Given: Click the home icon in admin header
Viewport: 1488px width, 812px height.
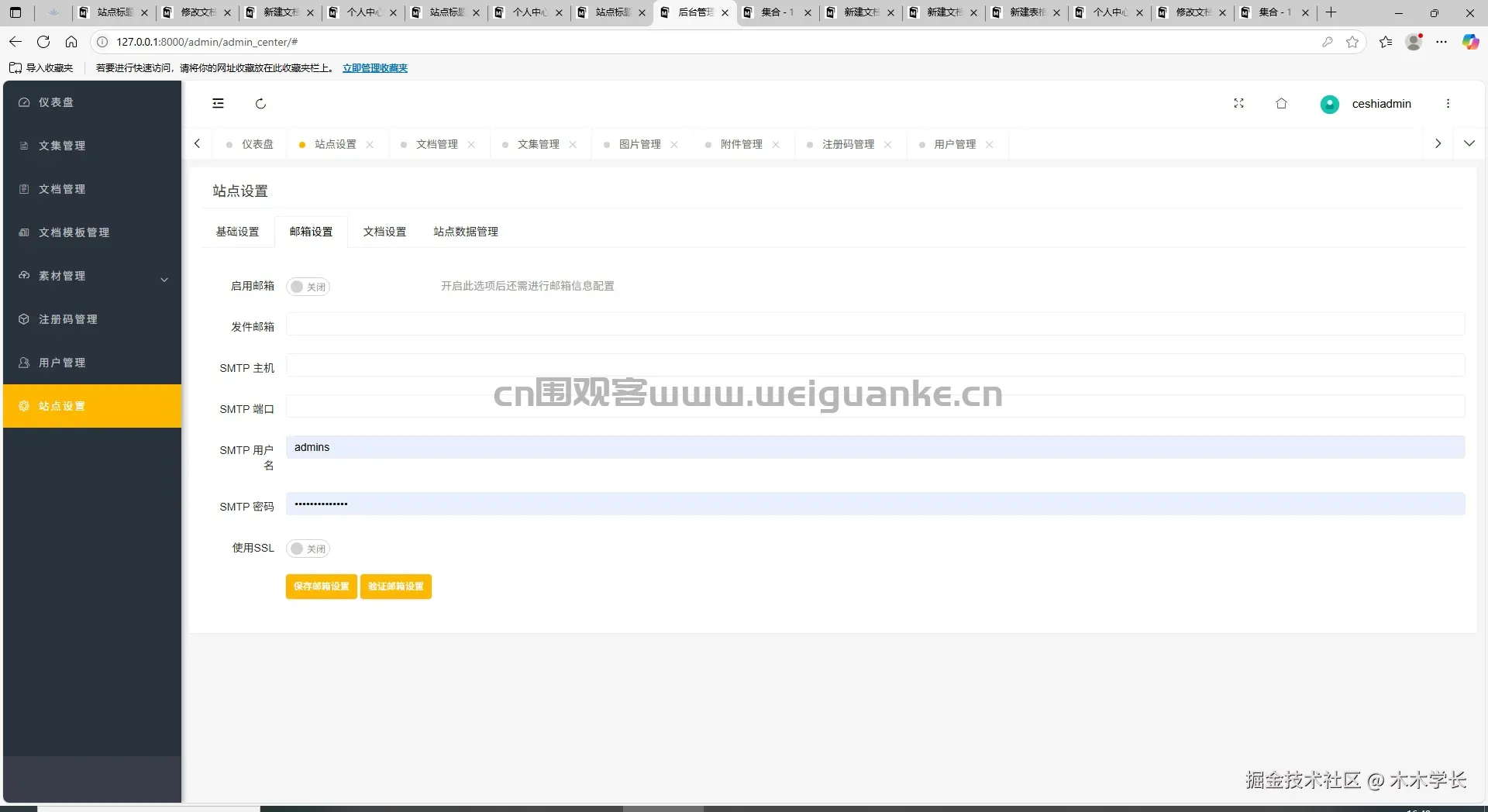Looking at the screenshot, I should (1282, 104).
